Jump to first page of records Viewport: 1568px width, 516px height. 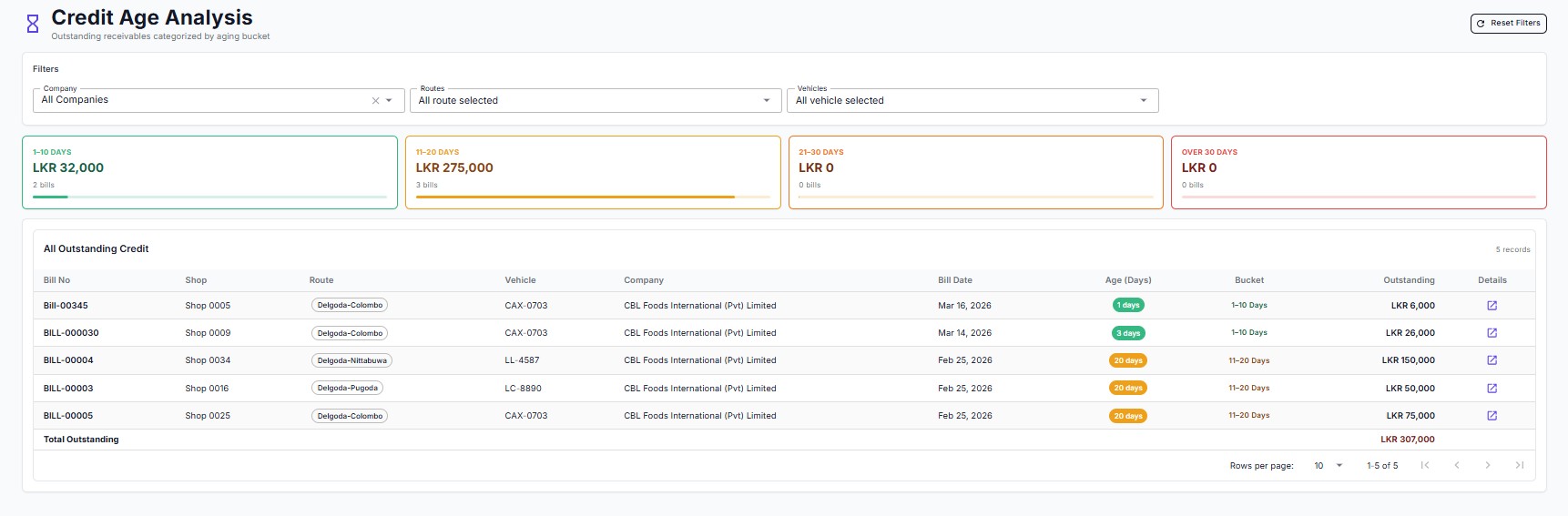tap(1425, 466)
